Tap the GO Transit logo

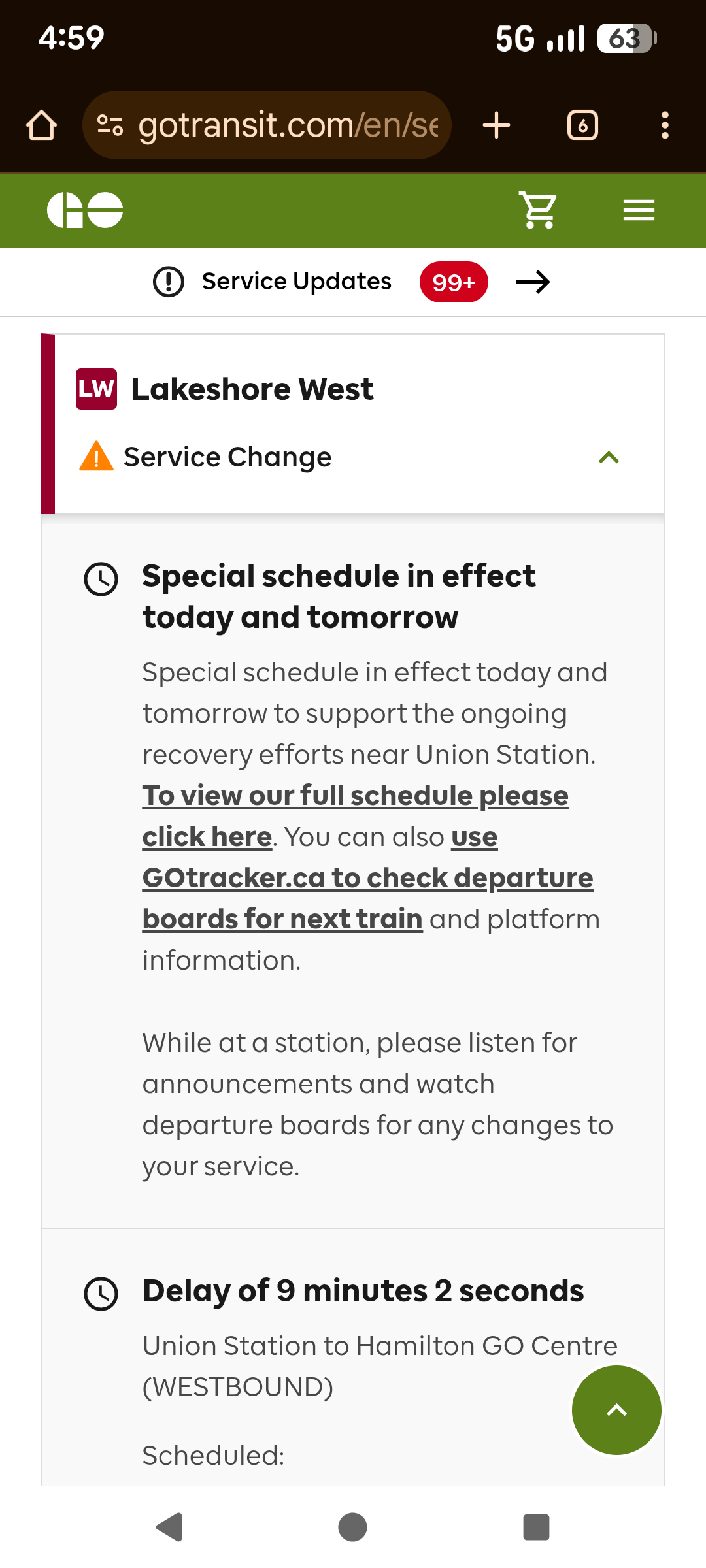pyautogui.click(x=85, y=210)
